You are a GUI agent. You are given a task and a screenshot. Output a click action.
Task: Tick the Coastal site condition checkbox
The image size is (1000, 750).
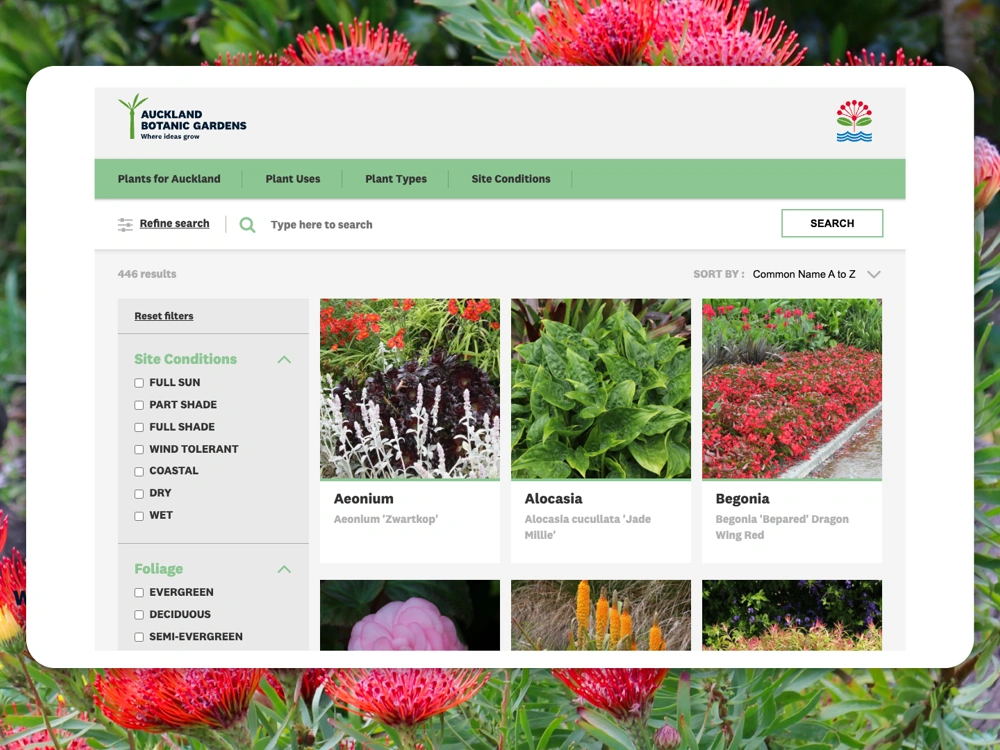139,471
